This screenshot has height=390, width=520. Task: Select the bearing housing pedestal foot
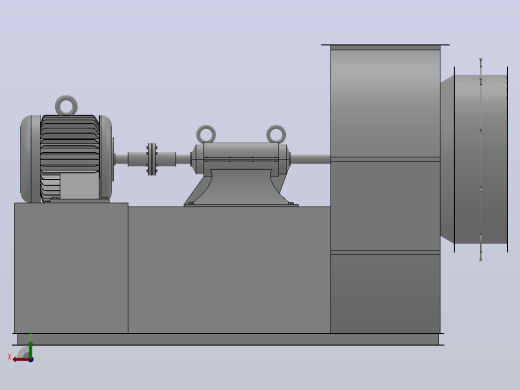(241, 188)
